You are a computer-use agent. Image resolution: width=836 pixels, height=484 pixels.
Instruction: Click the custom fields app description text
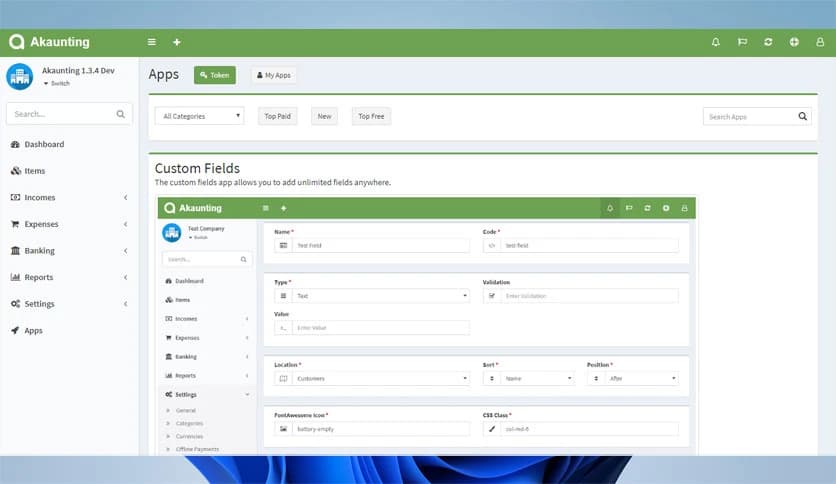tap(272, 182)
